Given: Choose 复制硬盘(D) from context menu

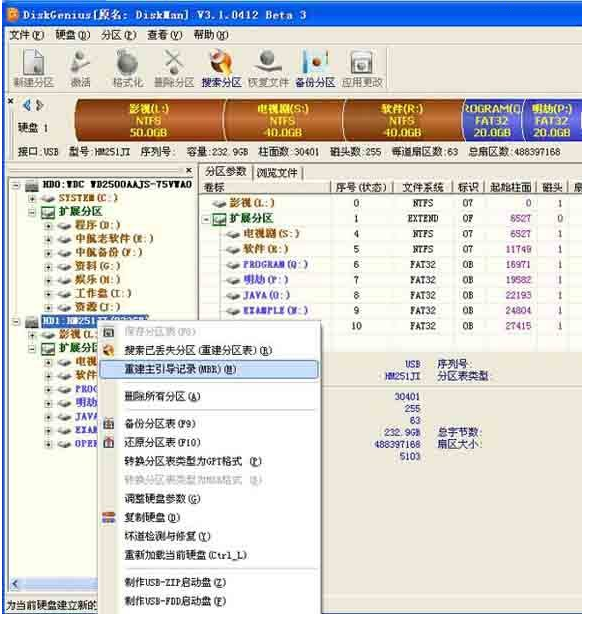Looking at the screenshot, I should click(209, 518).
